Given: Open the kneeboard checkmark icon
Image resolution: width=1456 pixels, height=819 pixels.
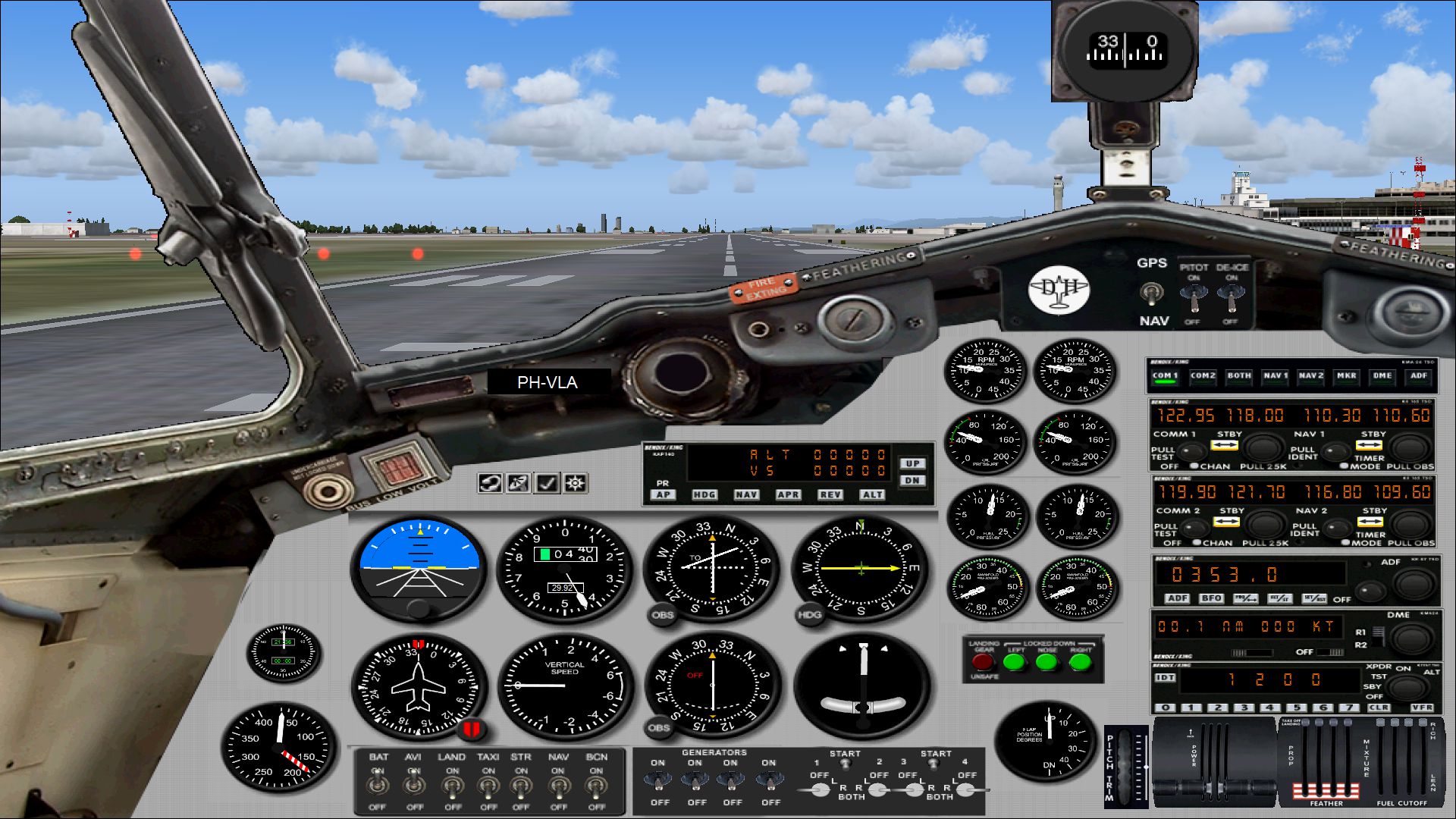Looking at the screenshot, I should pyautogui.click(x=547, y=483).
